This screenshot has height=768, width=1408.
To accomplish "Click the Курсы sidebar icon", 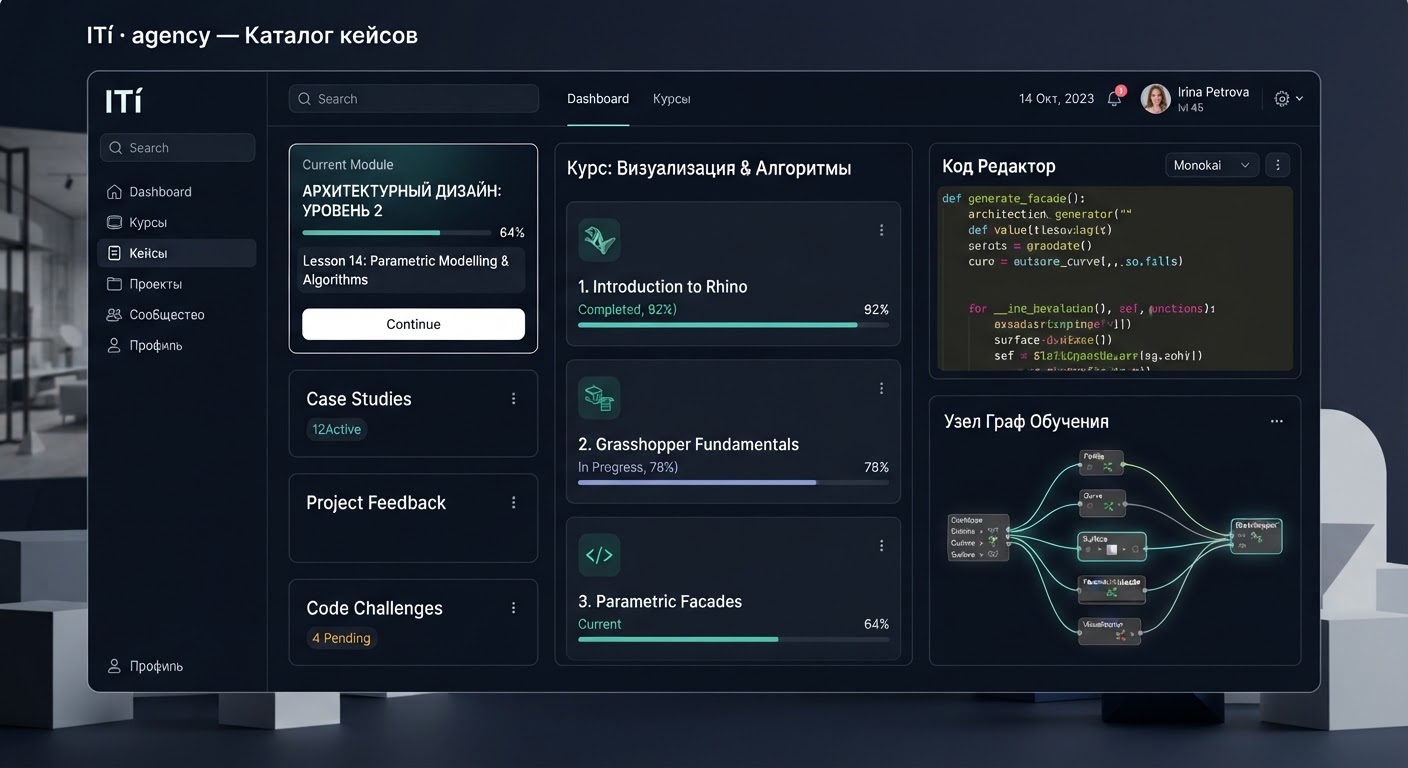I will tap(115, 223).
